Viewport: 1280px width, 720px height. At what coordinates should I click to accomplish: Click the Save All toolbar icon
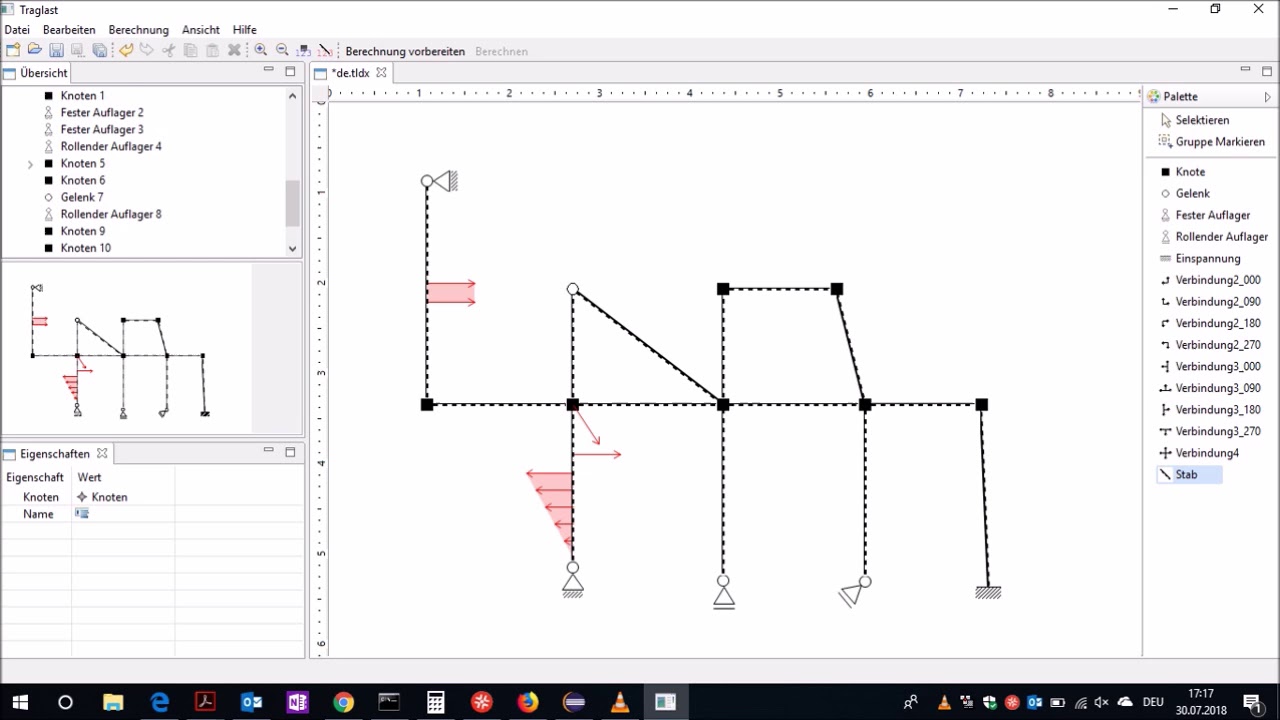[99, 50]
